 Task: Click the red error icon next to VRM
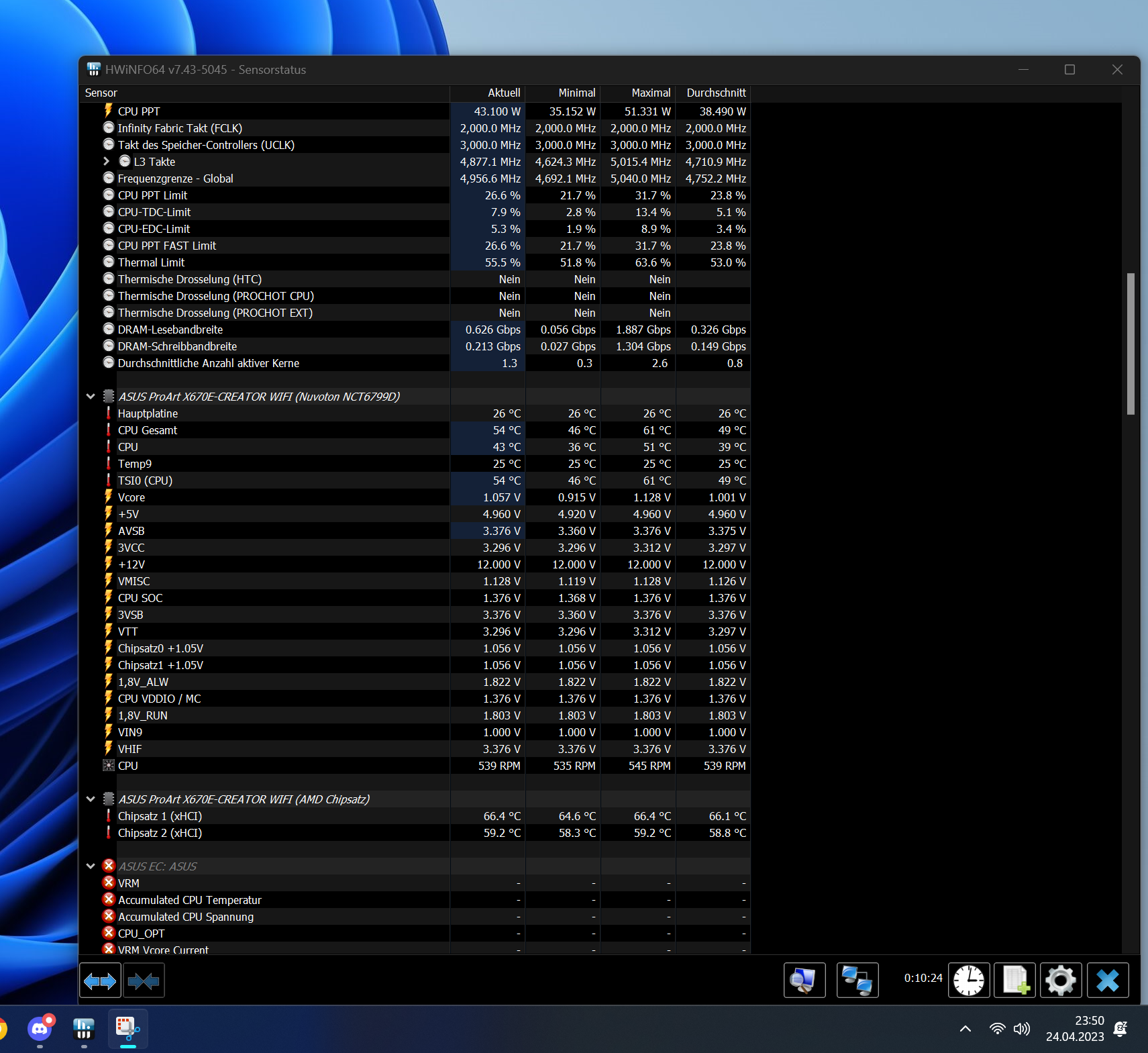pyautogui.click(x=109, y=883)
